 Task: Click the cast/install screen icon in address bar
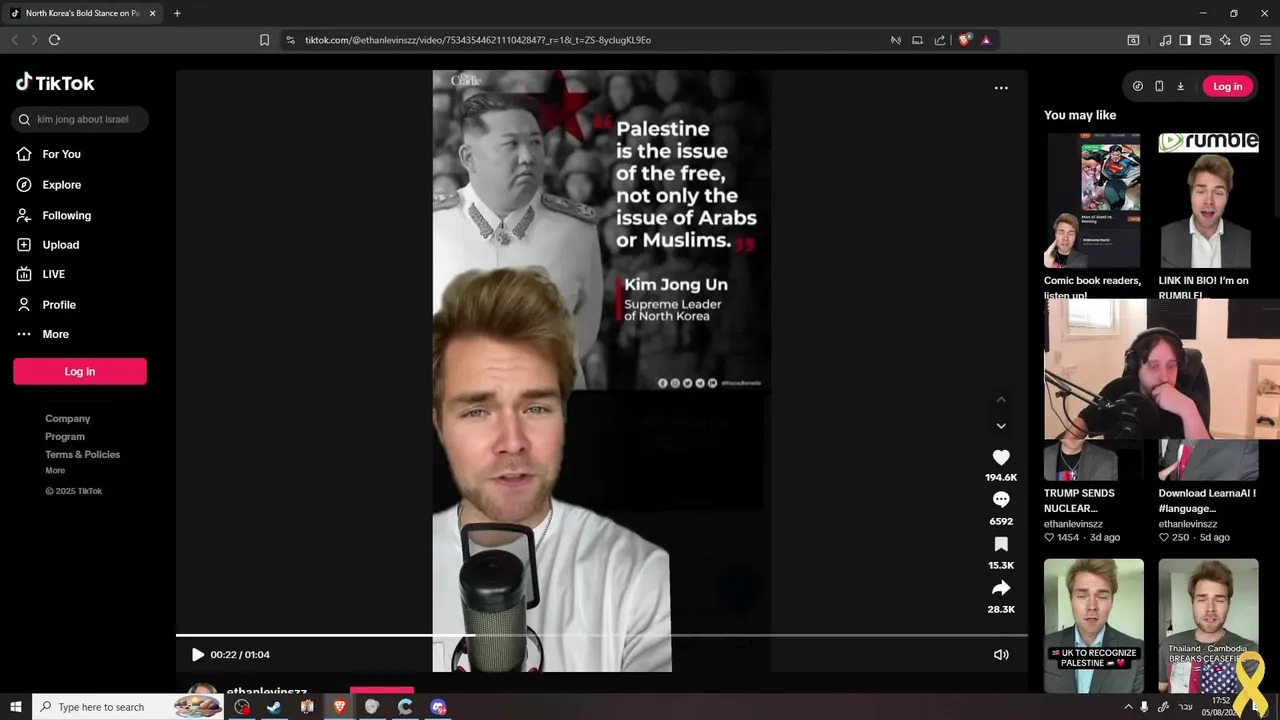[917, 40]
